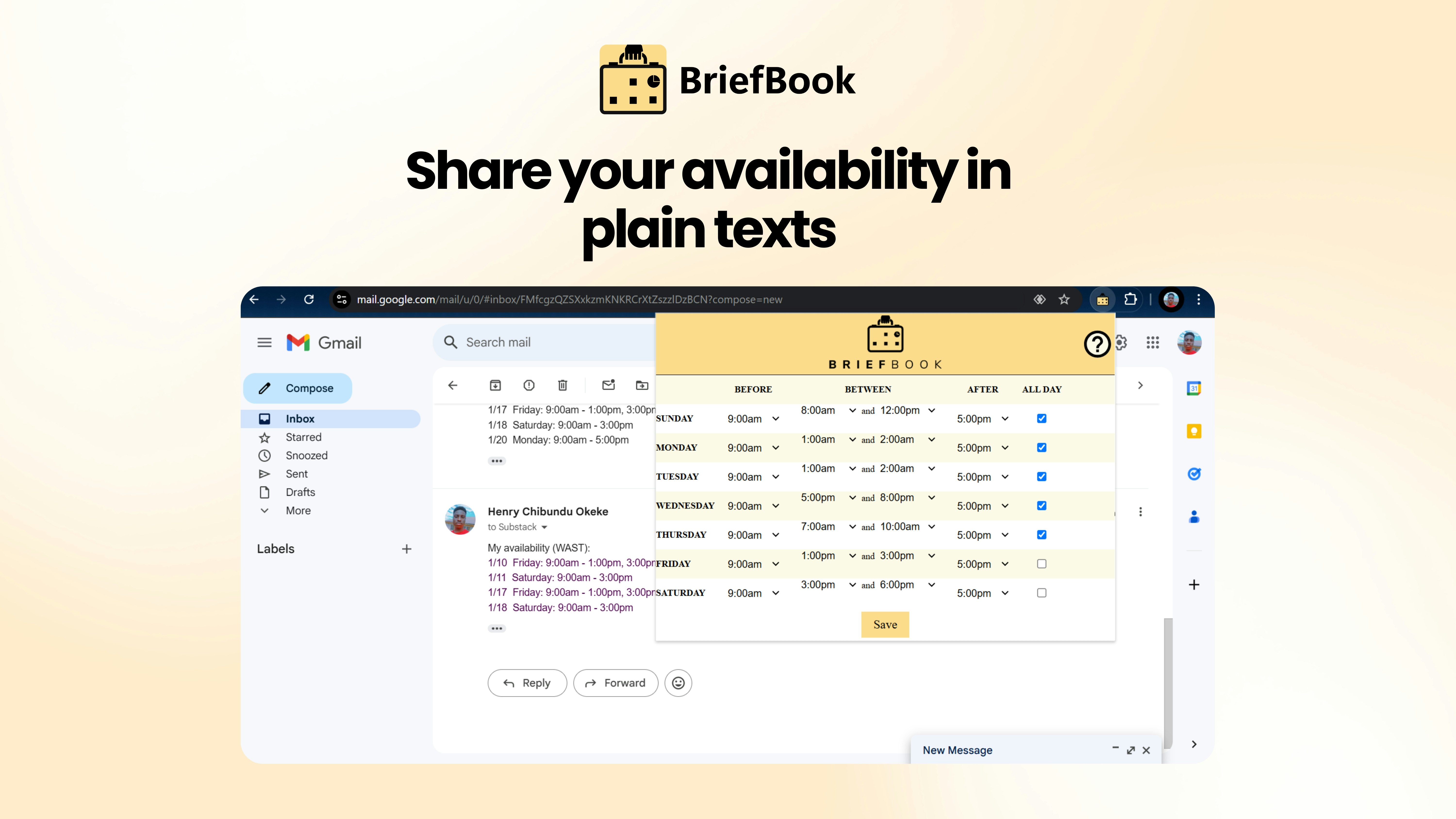Viewport: 1456px width, 819px height.
Task: Open the Google apps grid
Action: coord(1152,342)
